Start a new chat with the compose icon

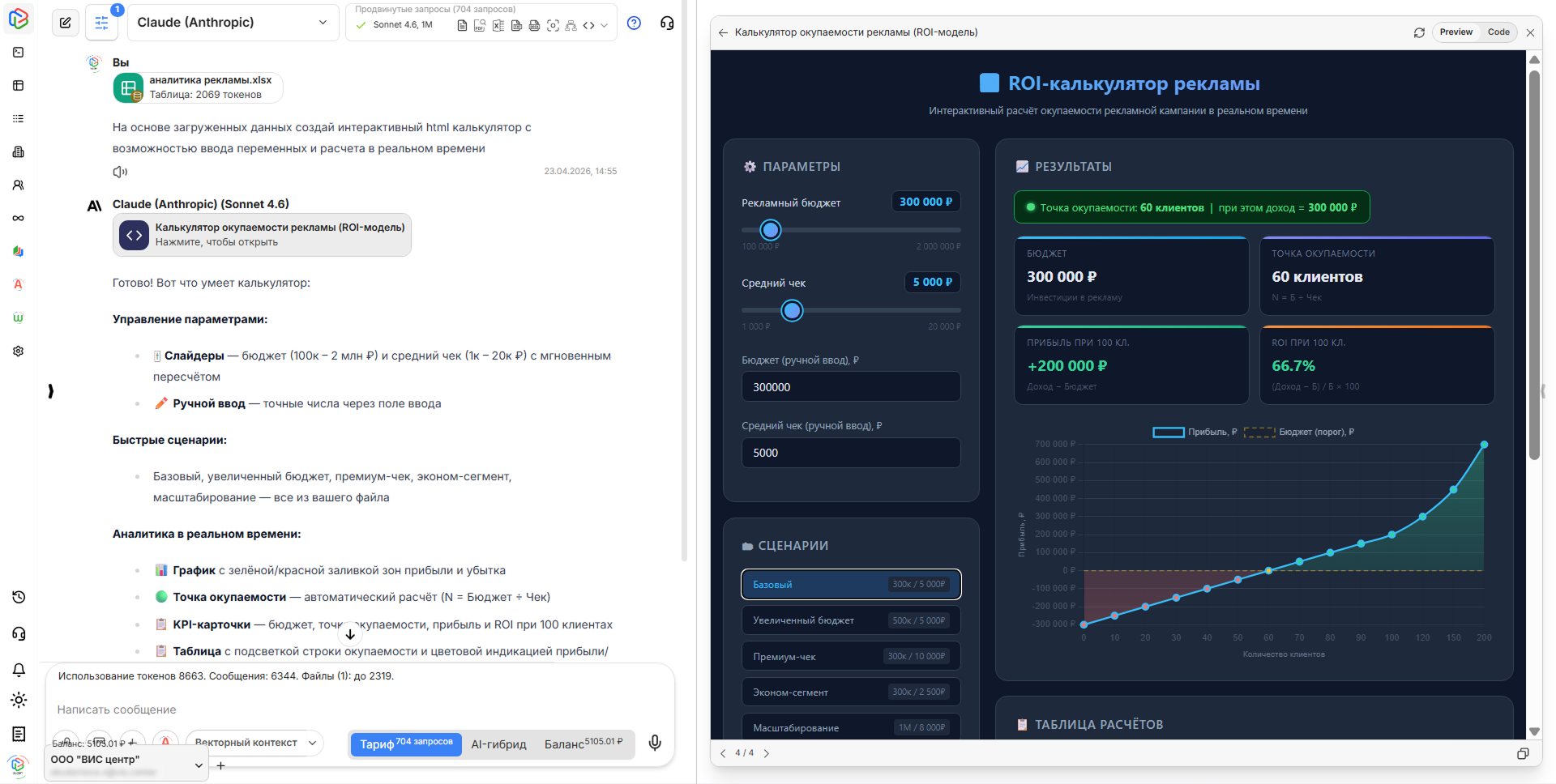coord(66,23)
